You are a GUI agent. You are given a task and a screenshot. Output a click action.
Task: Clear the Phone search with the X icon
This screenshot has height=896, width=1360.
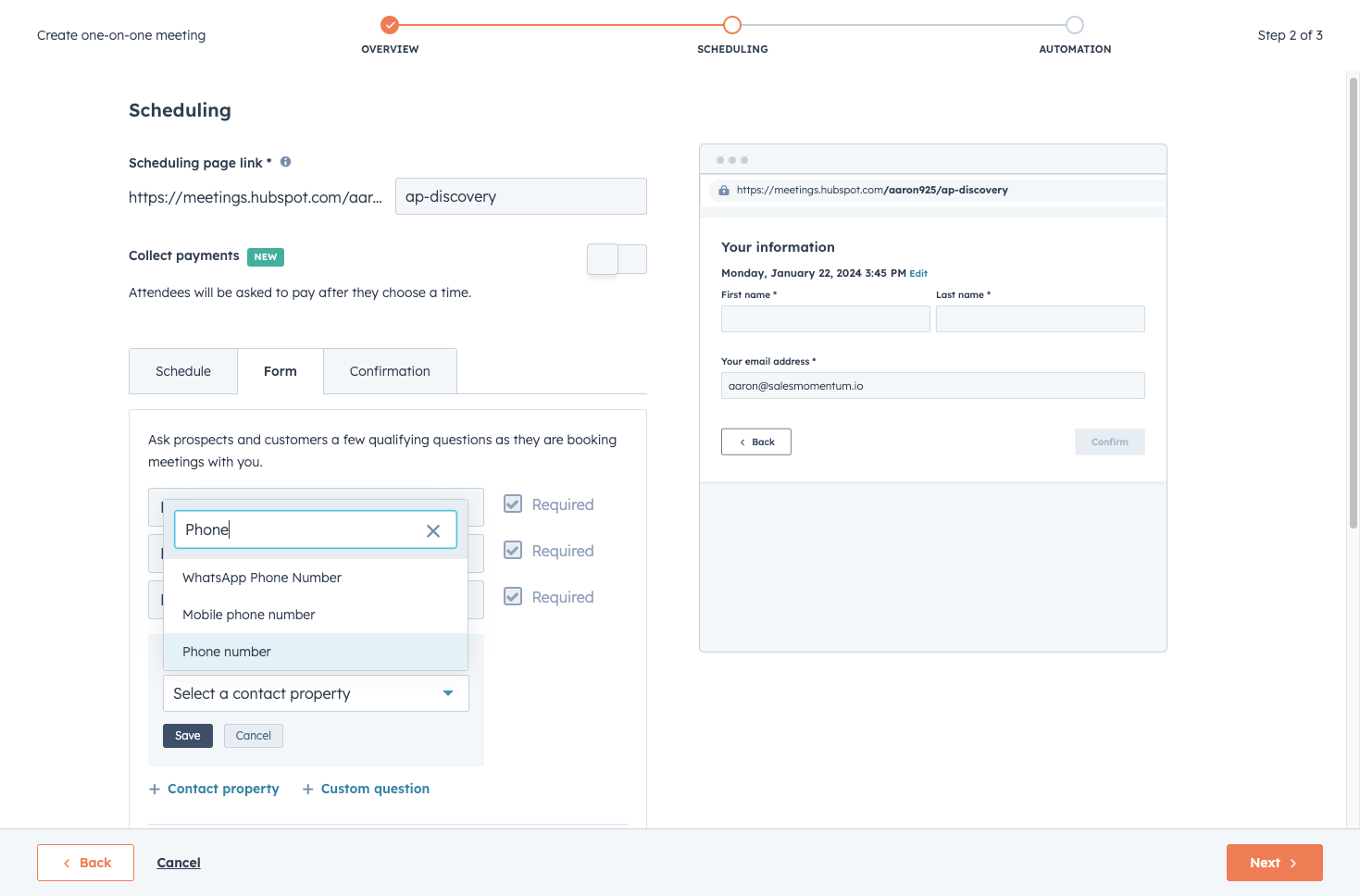point(432,530)
